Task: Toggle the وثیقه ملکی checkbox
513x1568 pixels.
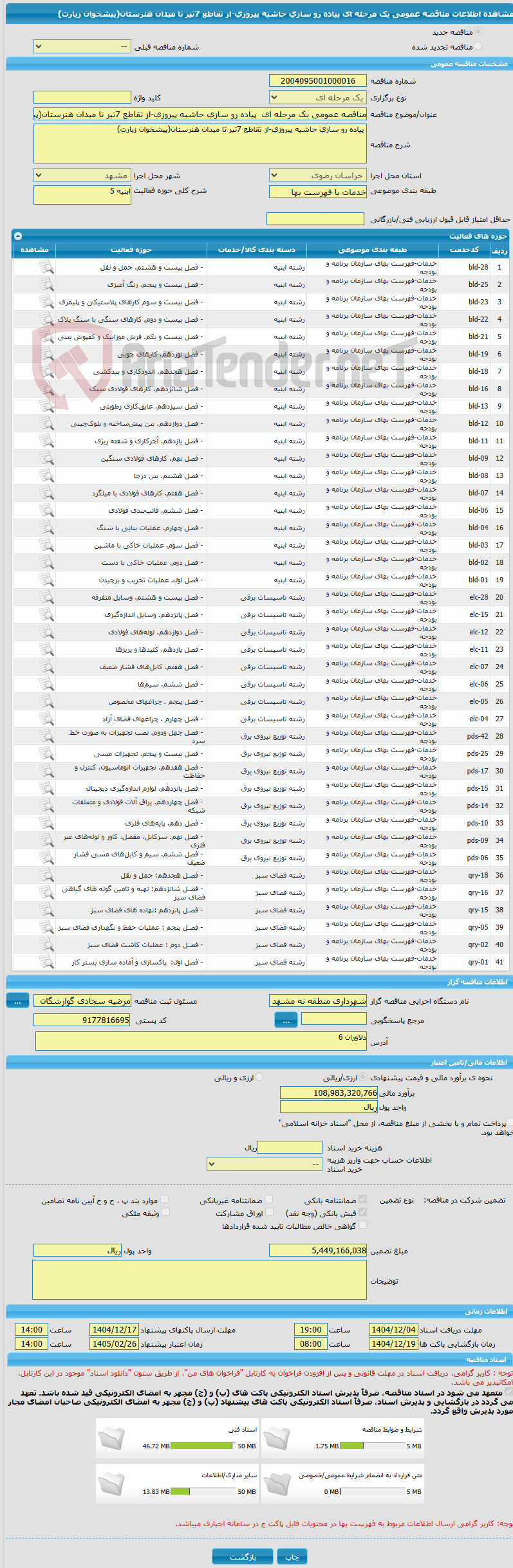Action: [x=165, y=1212]
